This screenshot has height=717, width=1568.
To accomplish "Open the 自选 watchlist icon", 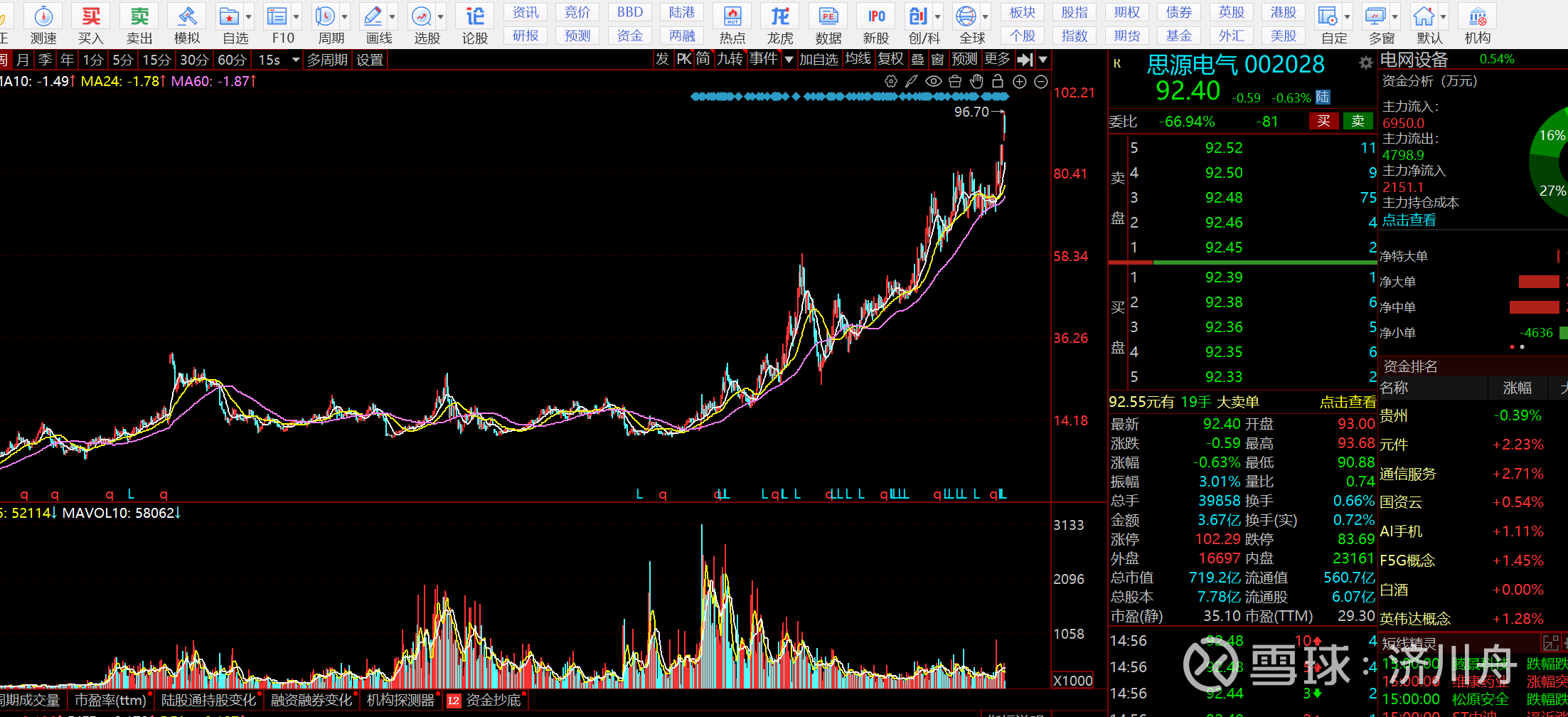I will click(x=229, y=16).
